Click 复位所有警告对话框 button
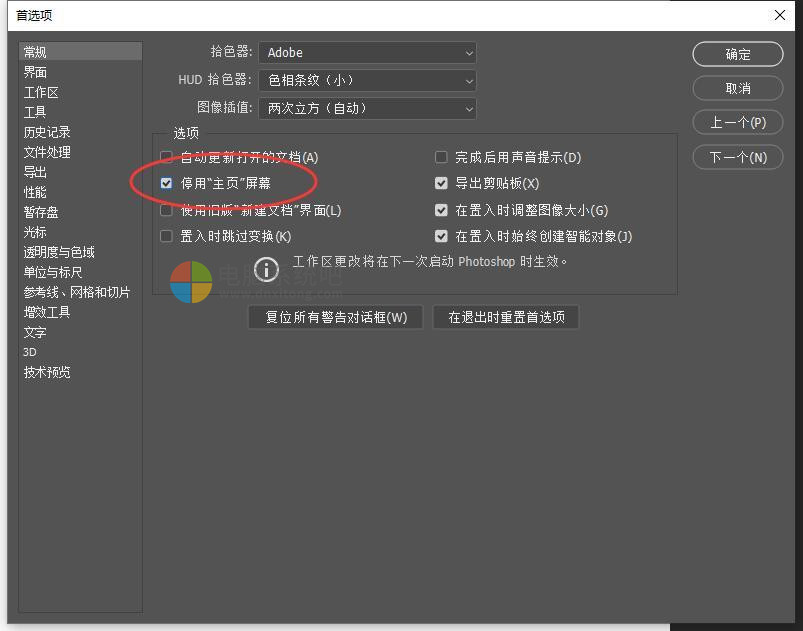This screenshot has width=803, height=631. point(336,318)
